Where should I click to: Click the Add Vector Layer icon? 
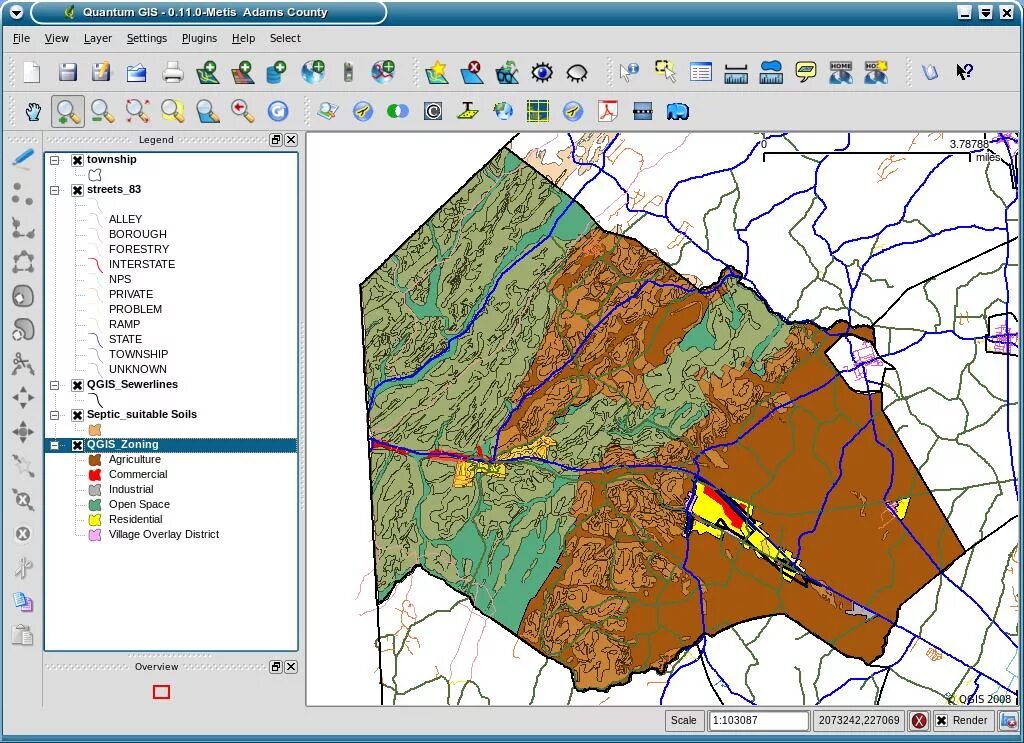[x=207, y=72]
